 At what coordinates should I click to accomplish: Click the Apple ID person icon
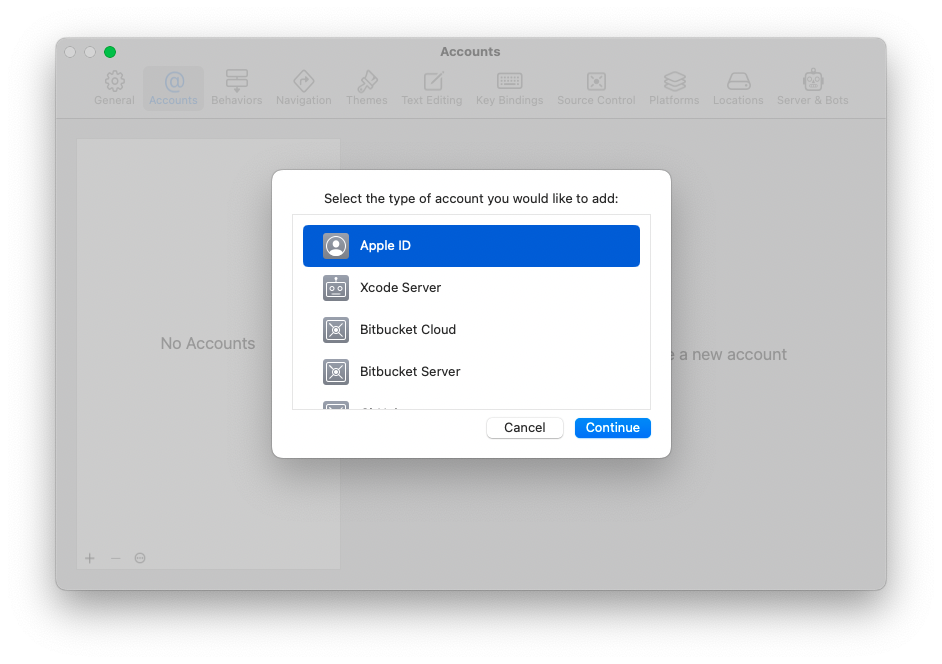(x=336, y=246)
